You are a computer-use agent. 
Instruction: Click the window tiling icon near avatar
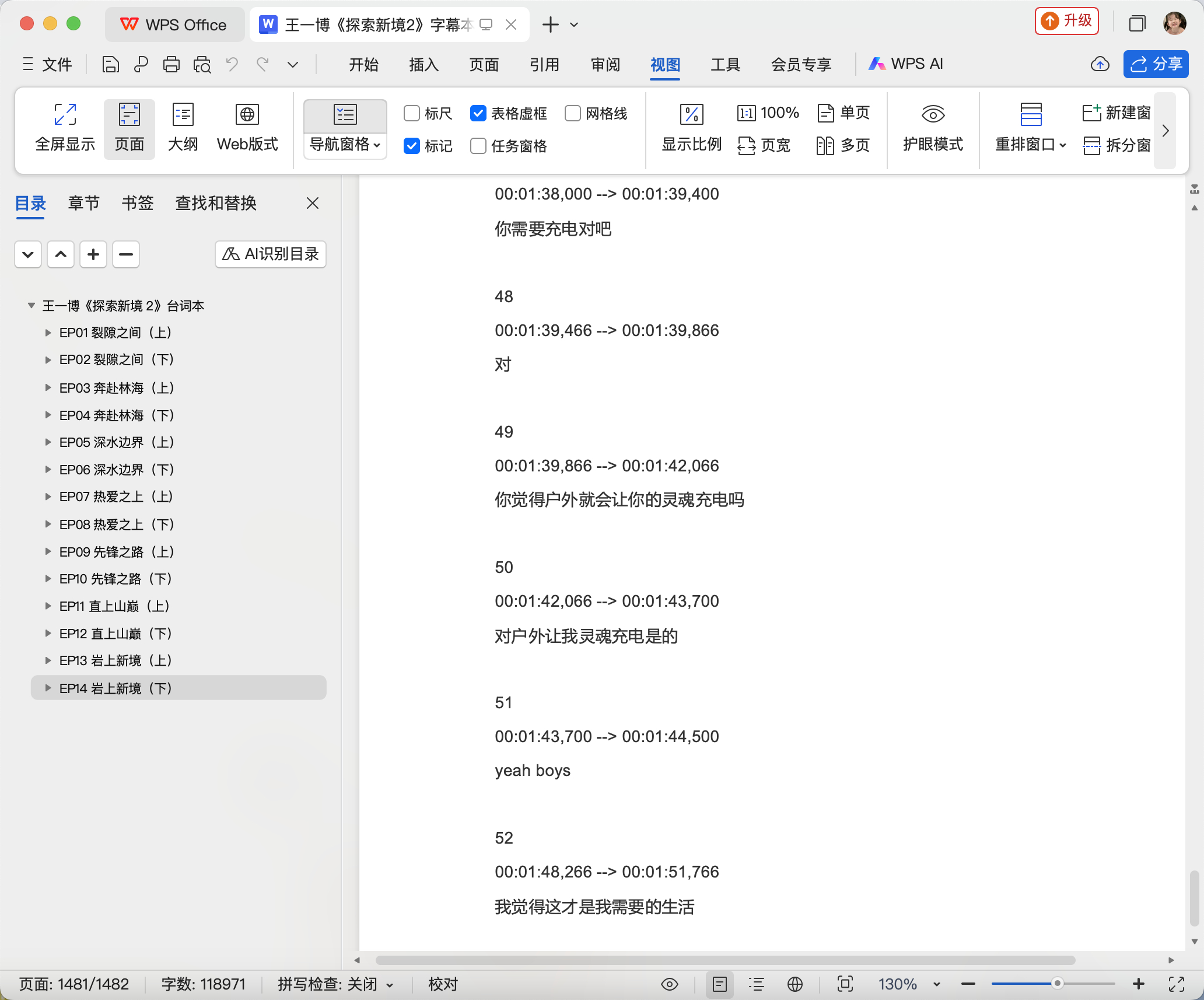tap(1137, 23)
